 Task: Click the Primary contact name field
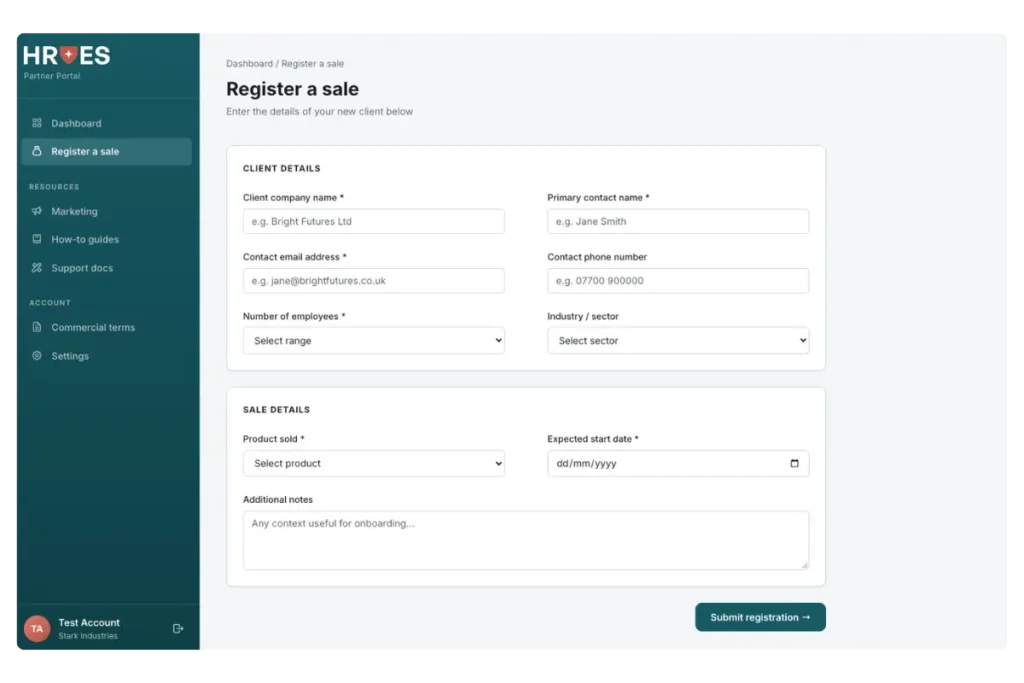(678, 221)
